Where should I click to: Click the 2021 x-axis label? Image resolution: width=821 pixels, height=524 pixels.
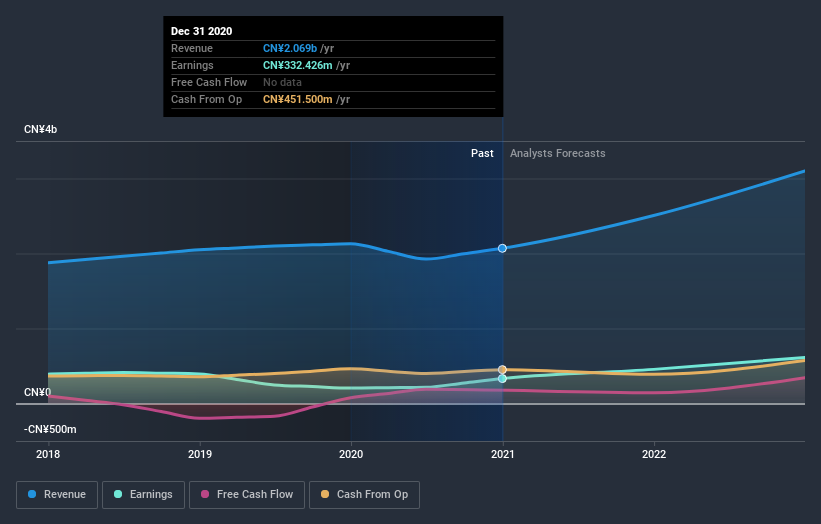[503, 454]
